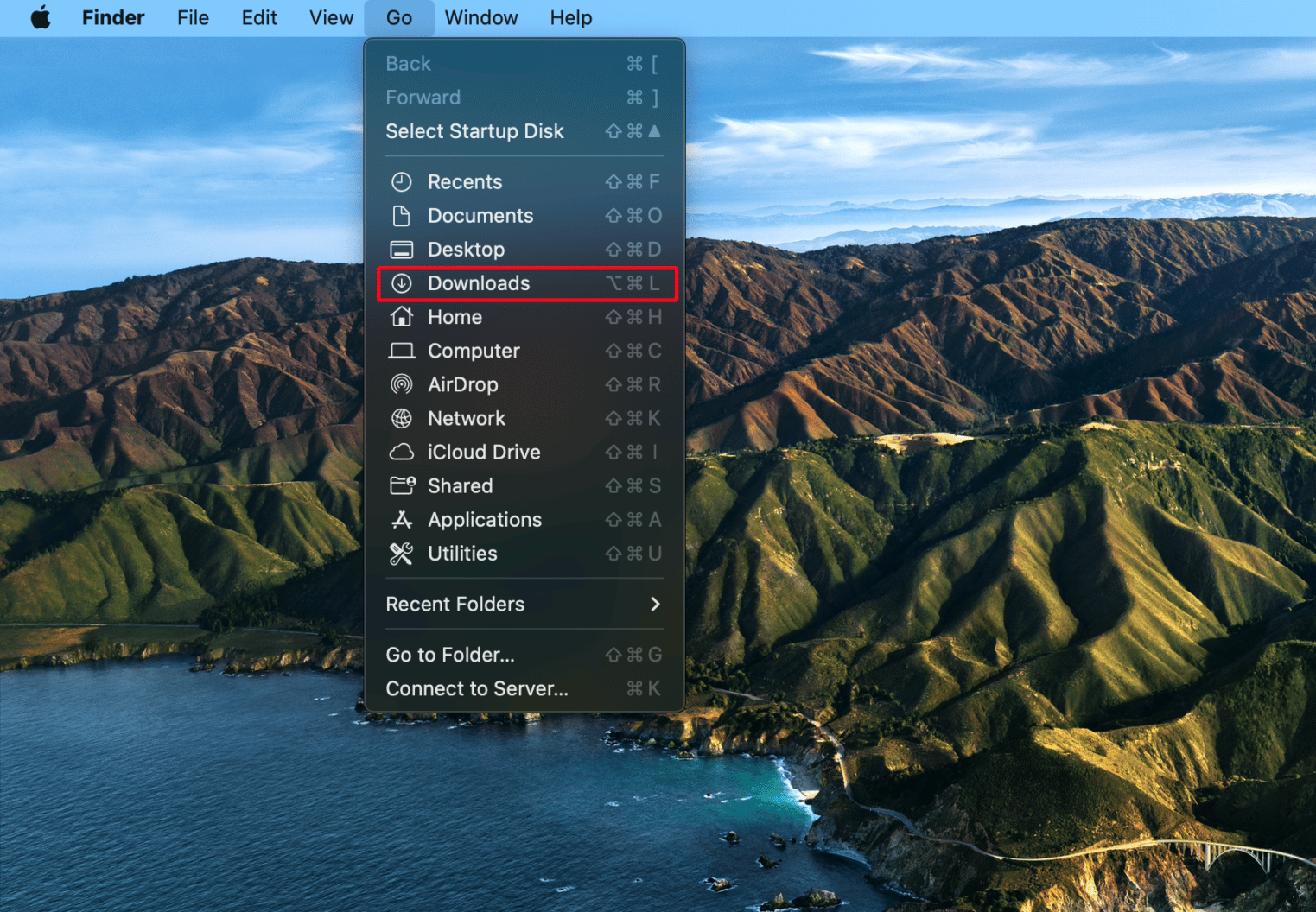The image size is (1316, 912).
Task: Click the Home house icon
Action: pos(402,317)
